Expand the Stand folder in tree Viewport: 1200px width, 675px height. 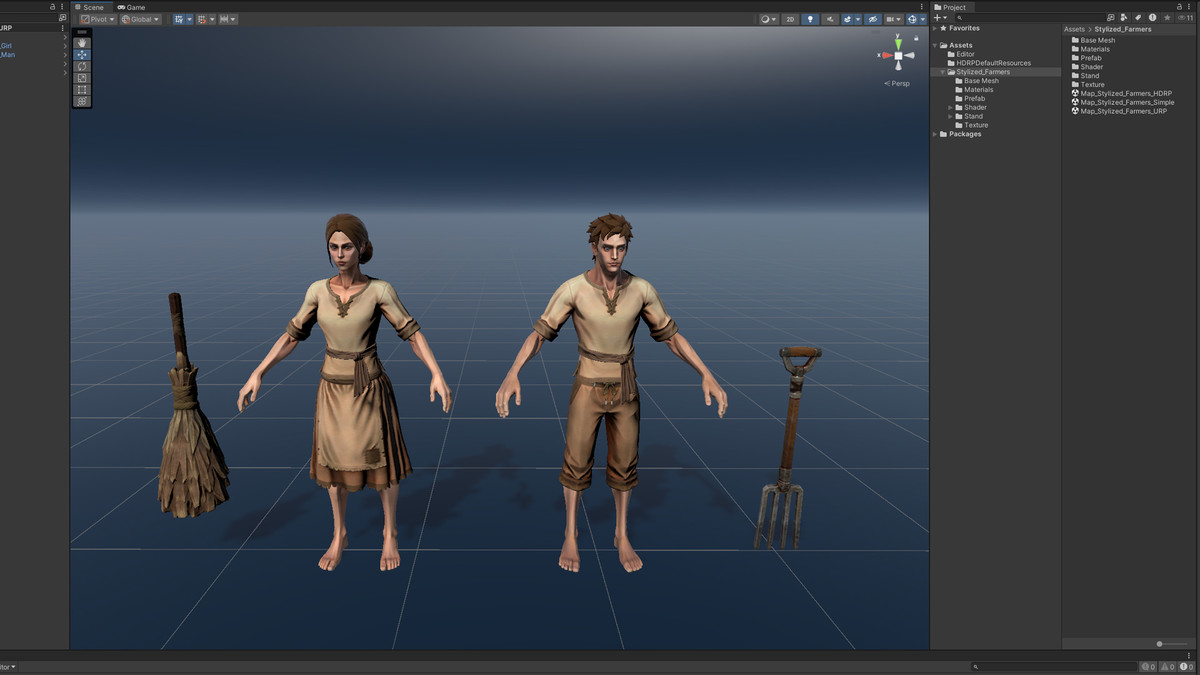(x=951, y=116)
